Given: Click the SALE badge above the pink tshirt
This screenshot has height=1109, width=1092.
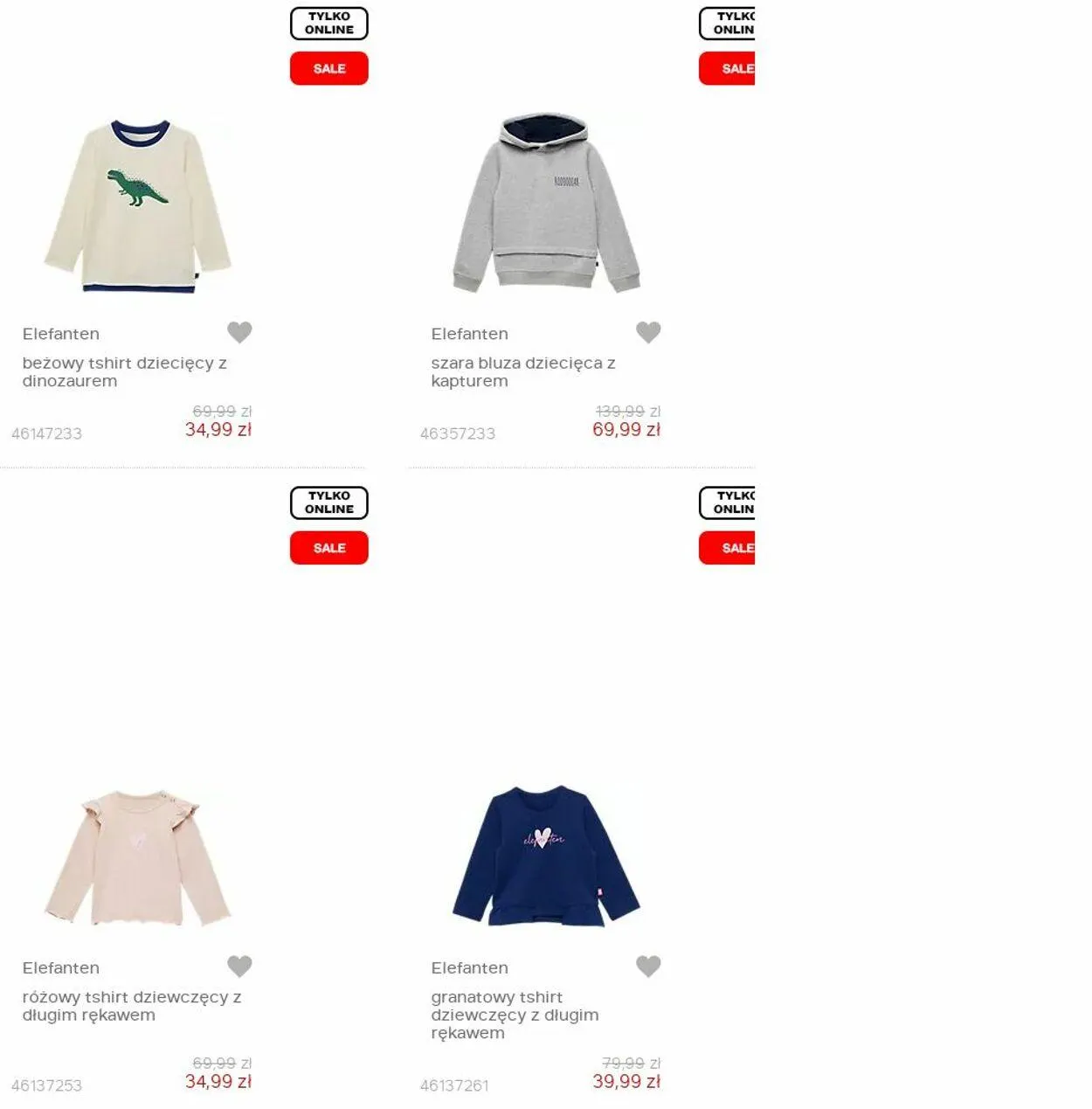Looking at the screenshot, I should point(329,548).
